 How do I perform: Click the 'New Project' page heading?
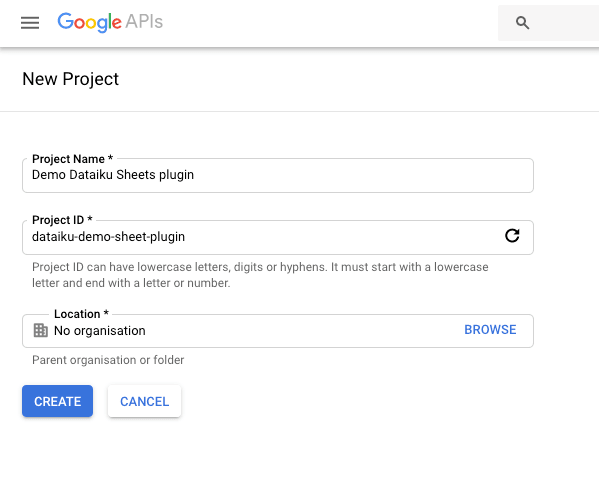pos(71,79)
